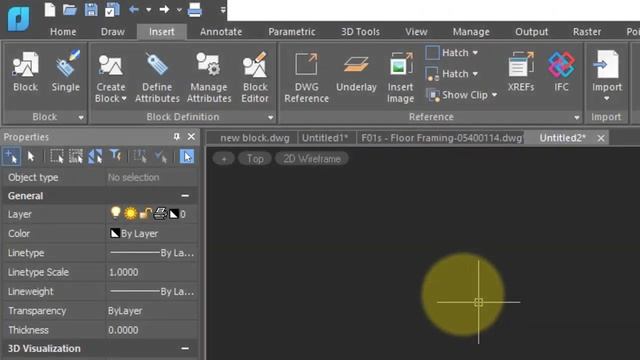640x360 pixels.
Task: Click the Transparency ByLayer field
Action: pos(152,311)
